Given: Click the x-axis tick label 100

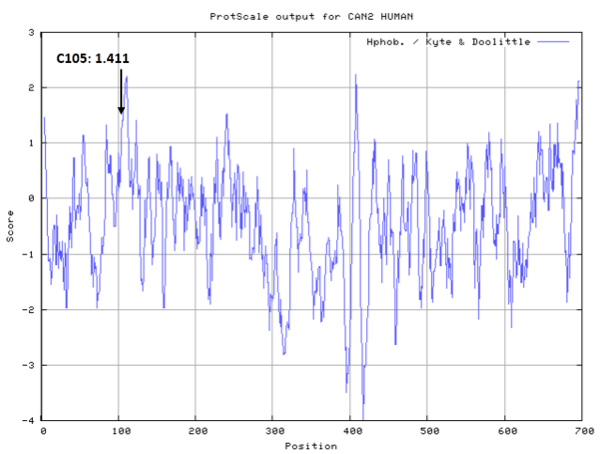Looking at the screenshot, I should pyautogui.click(x=118, y=432).
